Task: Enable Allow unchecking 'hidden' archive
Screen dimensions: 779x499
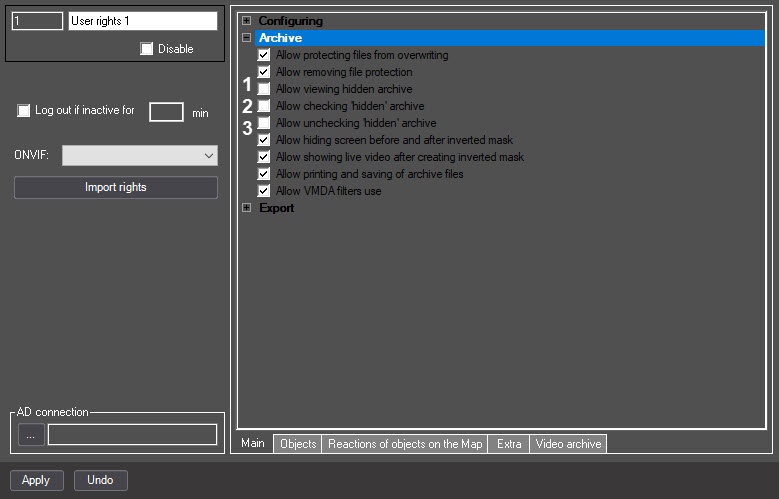Action: (x=264, y=123)
